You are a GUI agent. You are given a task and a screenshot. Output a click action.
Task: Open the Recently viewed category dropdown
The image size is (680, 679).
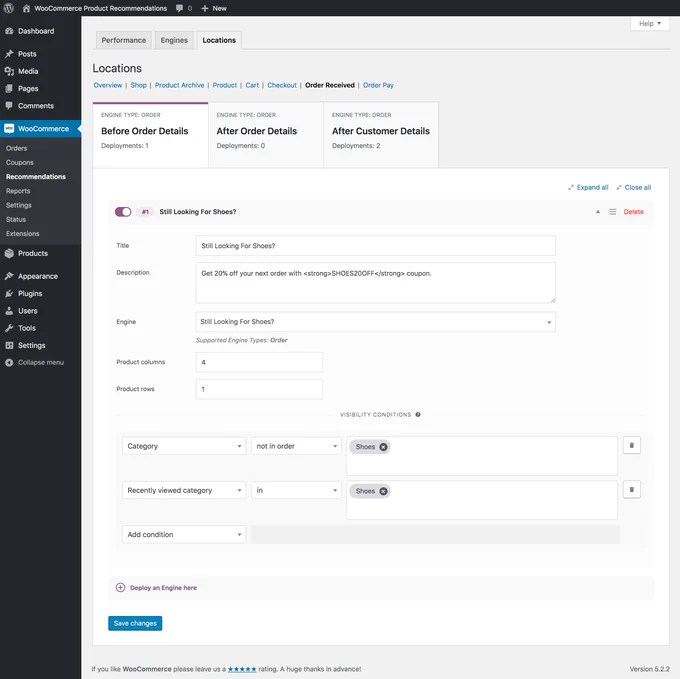point(184,490)
